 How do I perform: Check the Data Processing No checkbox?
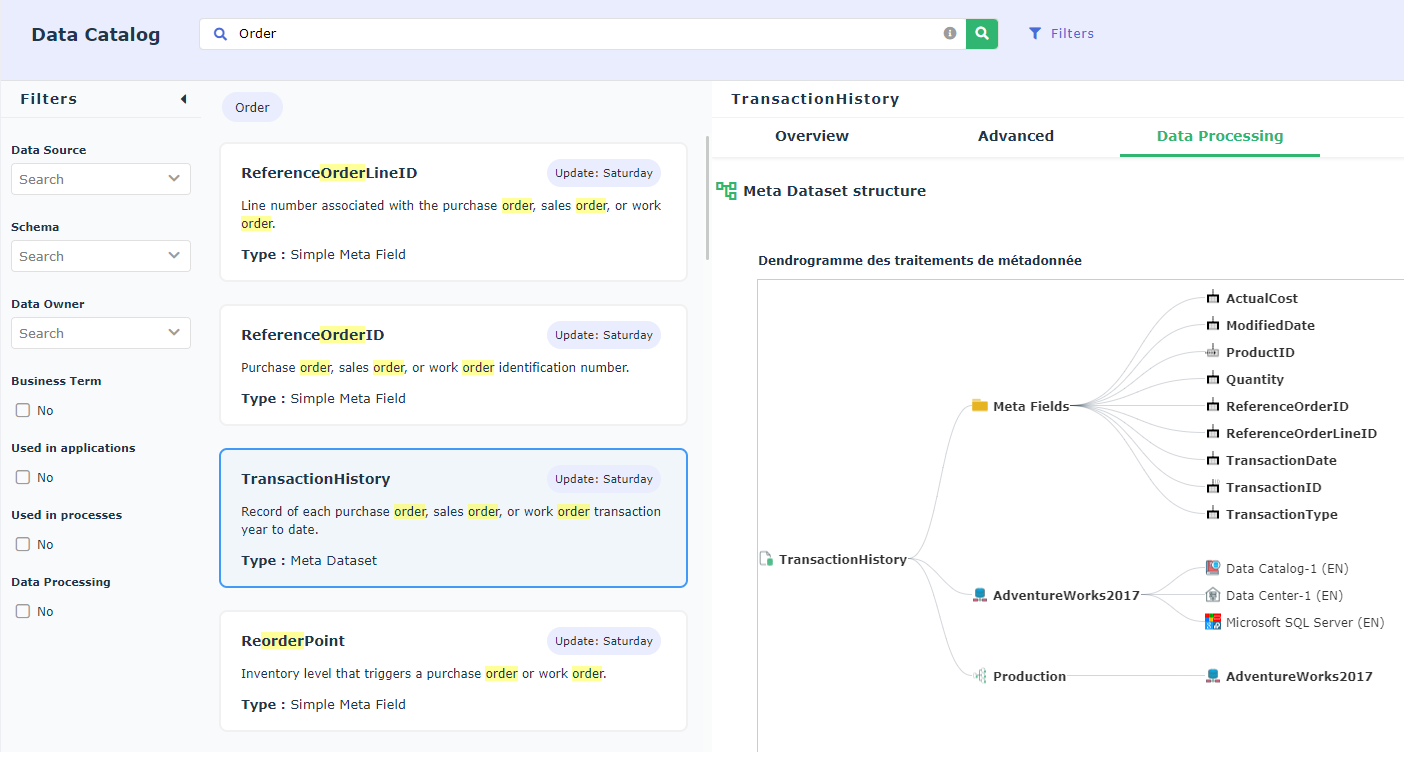click(23, 611)
